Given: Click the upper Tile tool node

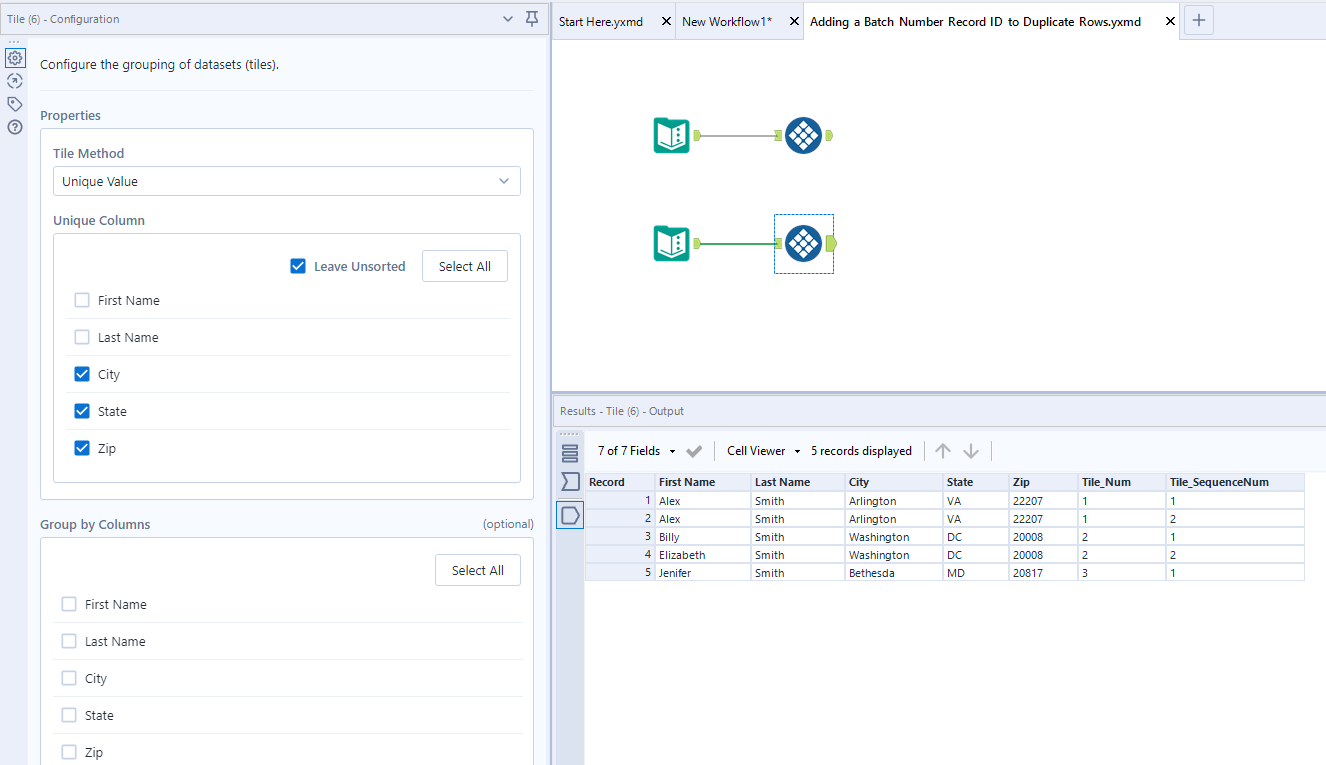Looking at the screenshot, I should point(803,135).
